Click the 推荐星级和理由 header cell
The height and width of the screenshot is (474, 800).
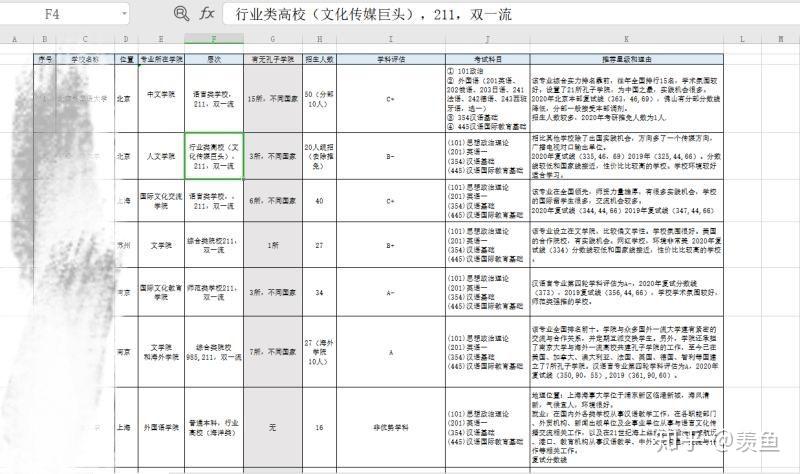(627, 59)
